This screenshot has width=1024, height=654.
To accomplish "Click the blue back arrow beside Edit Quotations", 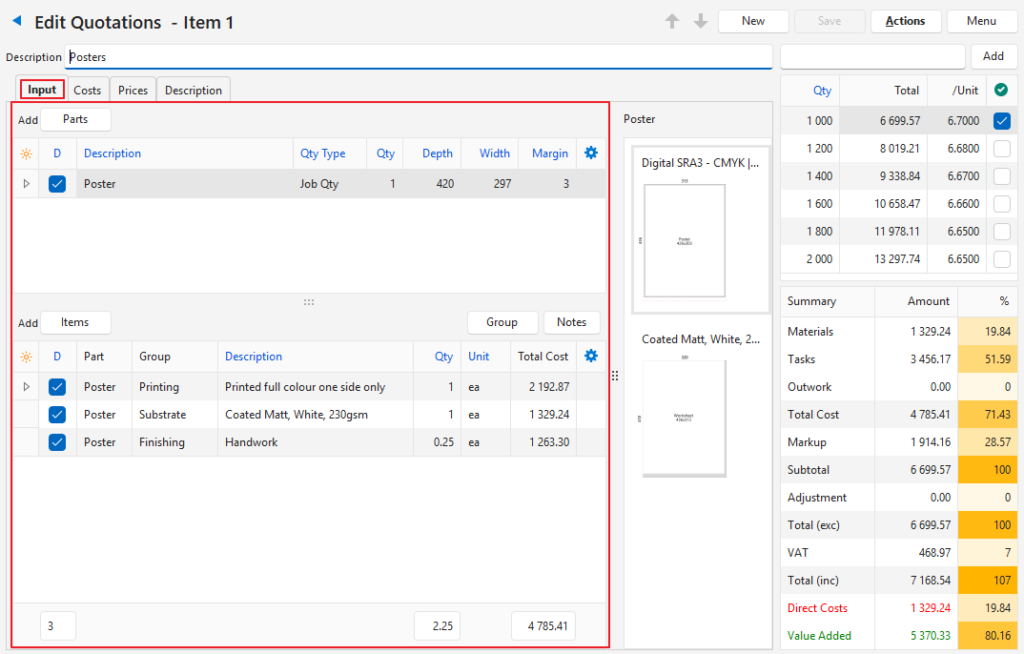I will click(x=16, y=21).
